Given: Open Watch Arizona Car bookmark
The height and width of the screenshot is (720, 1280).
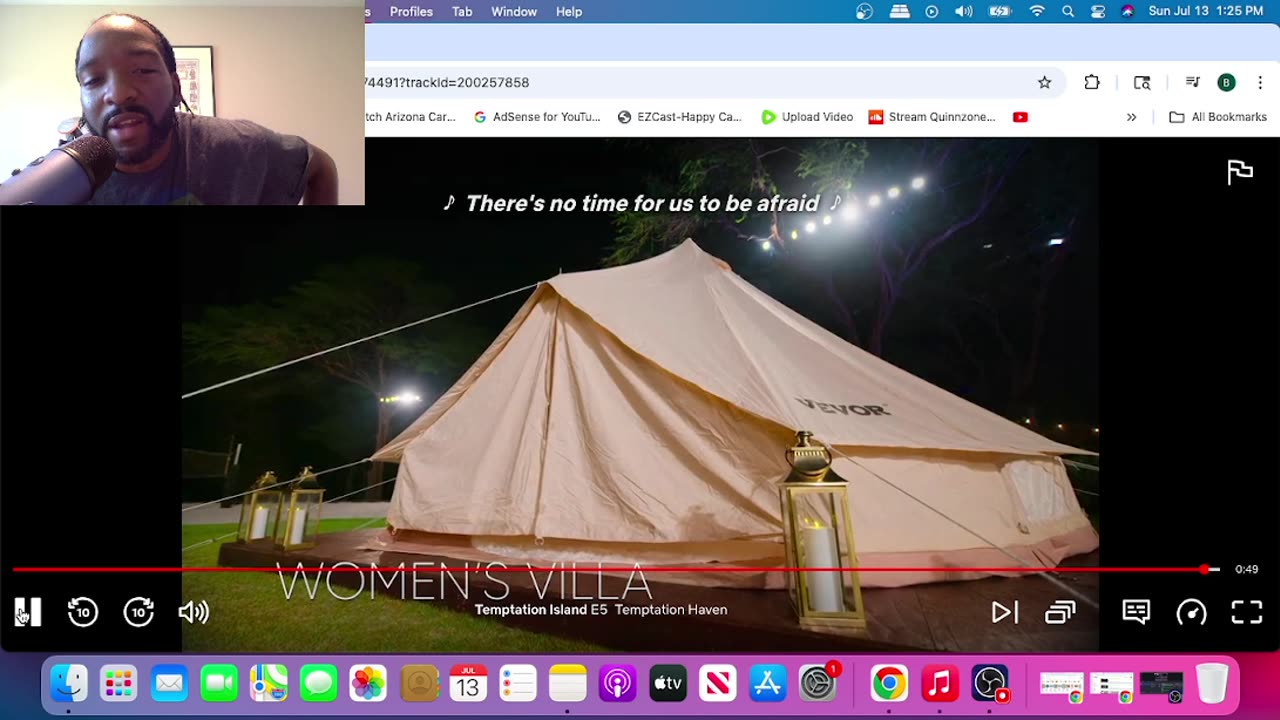Looking at the screenshot, I should (410, 117).
